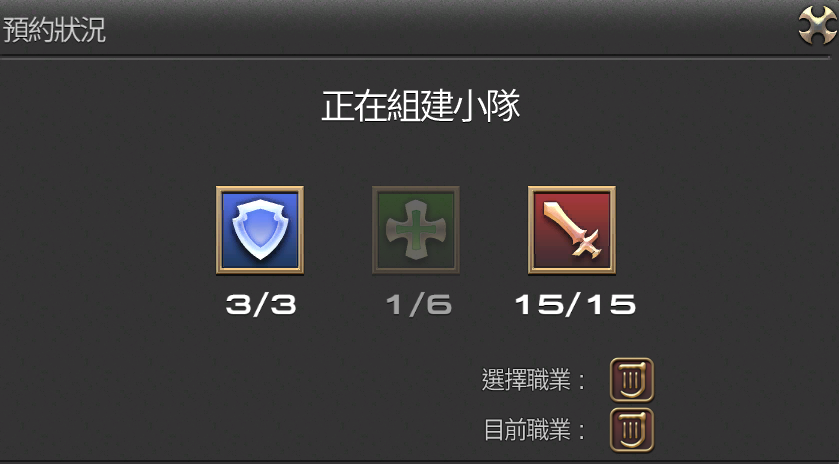Click the 選擇職業 label
The width and height of the screenshot is (839, 464).
click(526, 380)
